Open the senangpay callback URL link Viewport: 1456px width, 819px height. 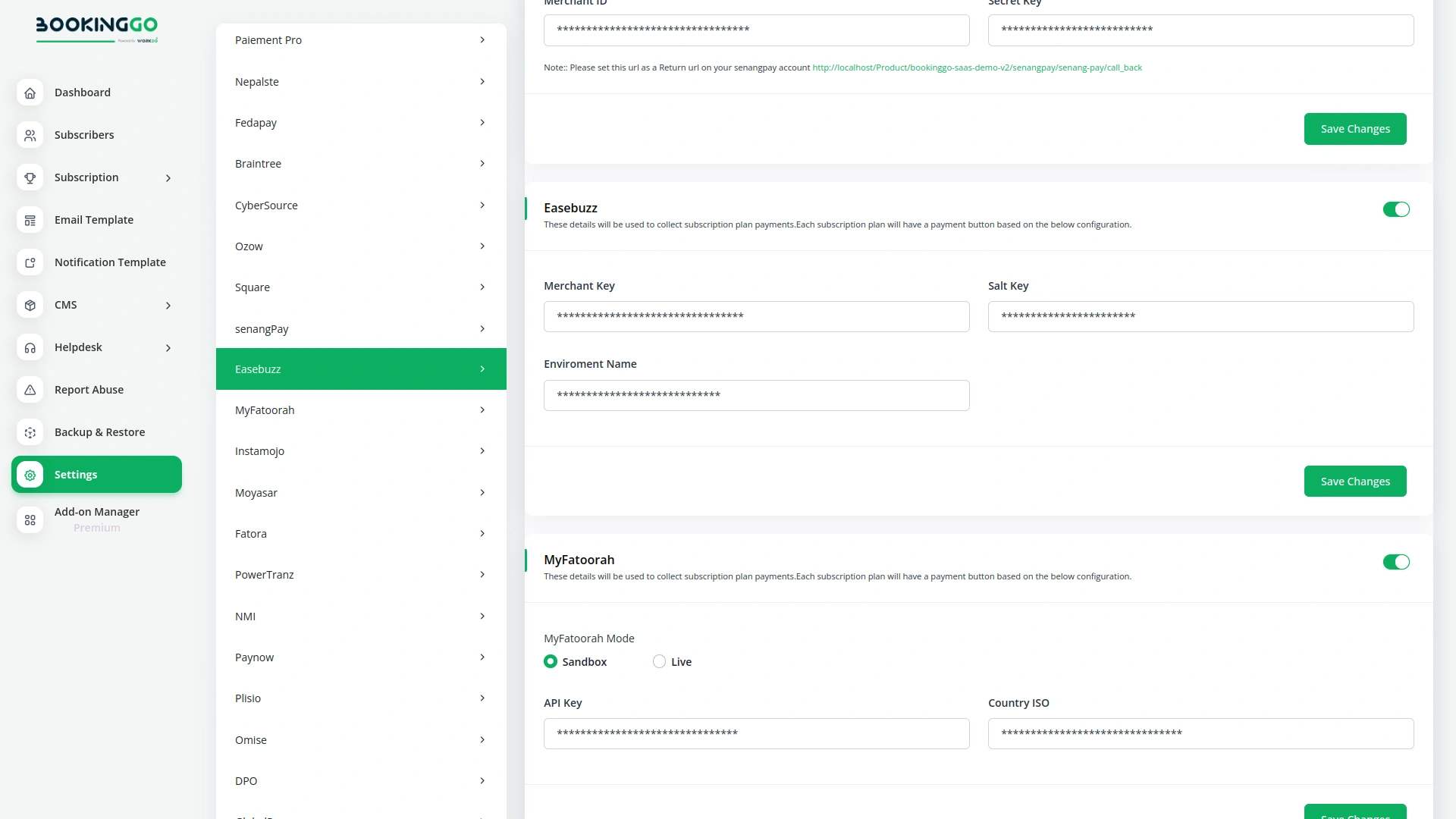(x=977, y=67)
